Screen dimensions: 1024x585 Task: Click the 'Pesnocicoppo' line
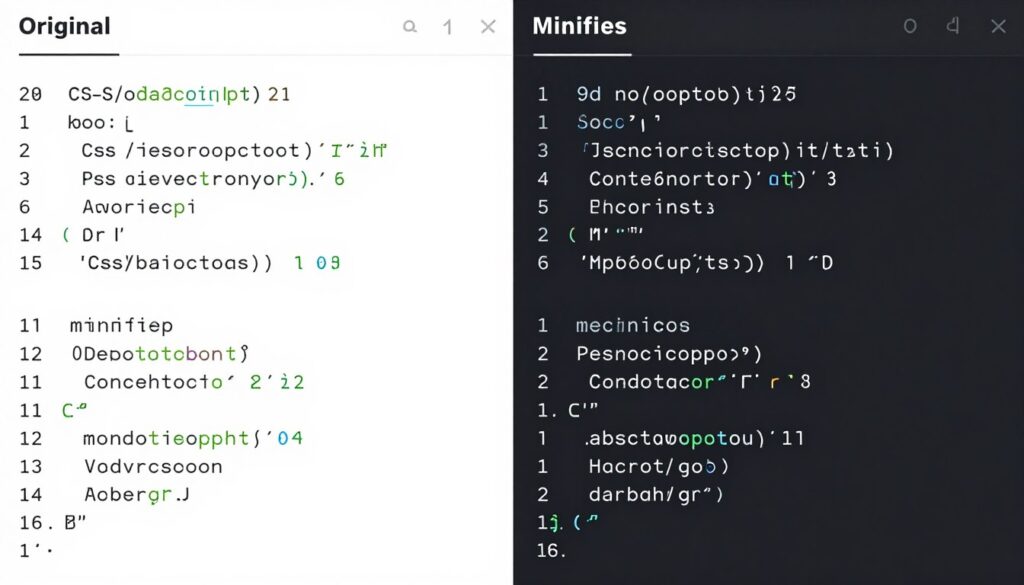pos(669,353)
